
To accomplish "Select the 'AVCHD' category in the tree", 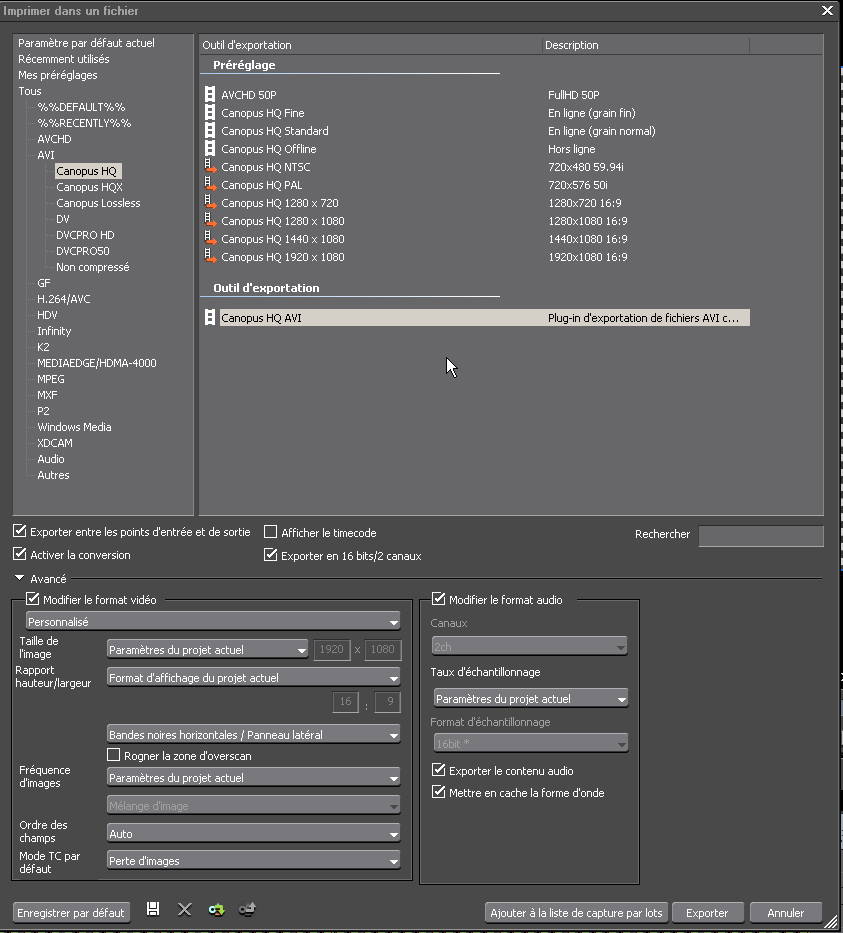I will [x=54, y=139].
